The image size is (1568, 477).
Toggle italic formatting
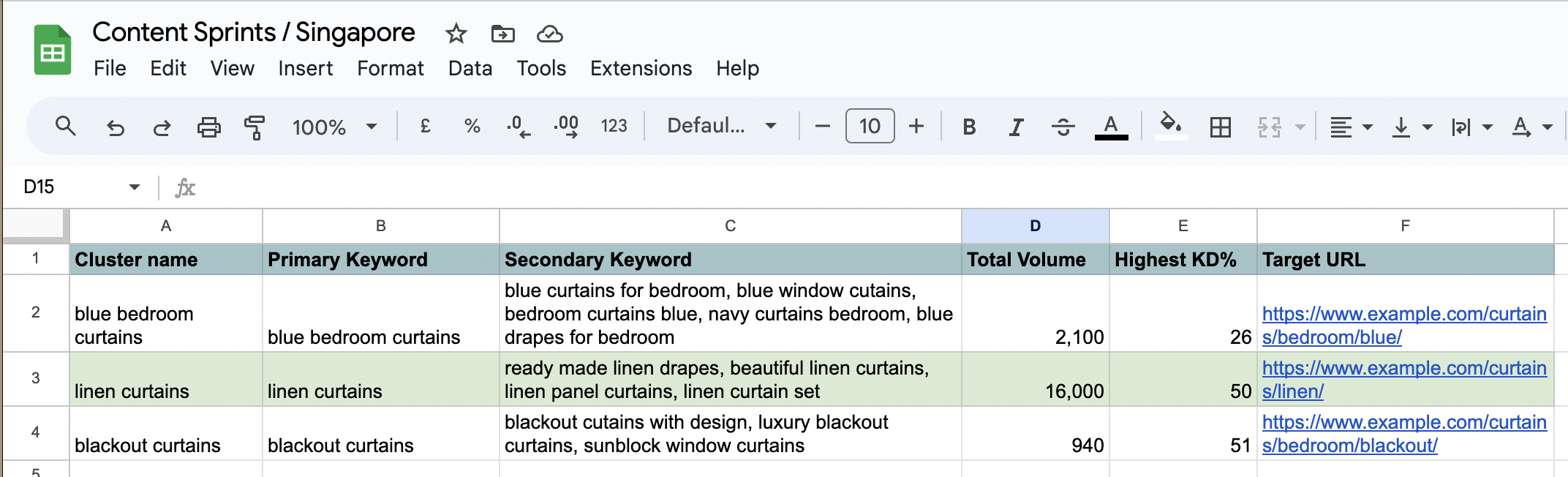[x=1016, y=127]
